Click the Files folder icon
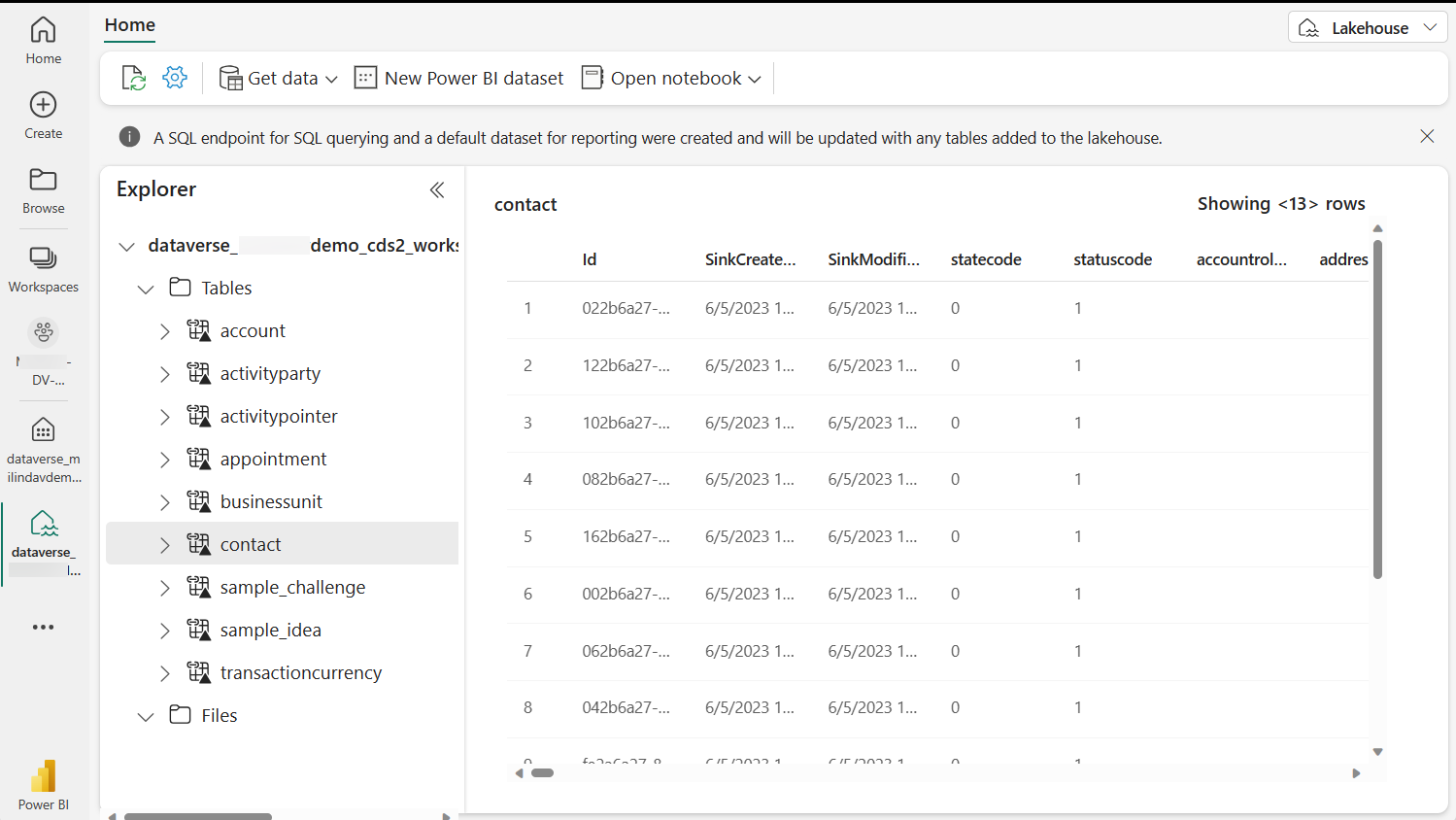Screen dimensions: 1456x820 coord(180,715)
